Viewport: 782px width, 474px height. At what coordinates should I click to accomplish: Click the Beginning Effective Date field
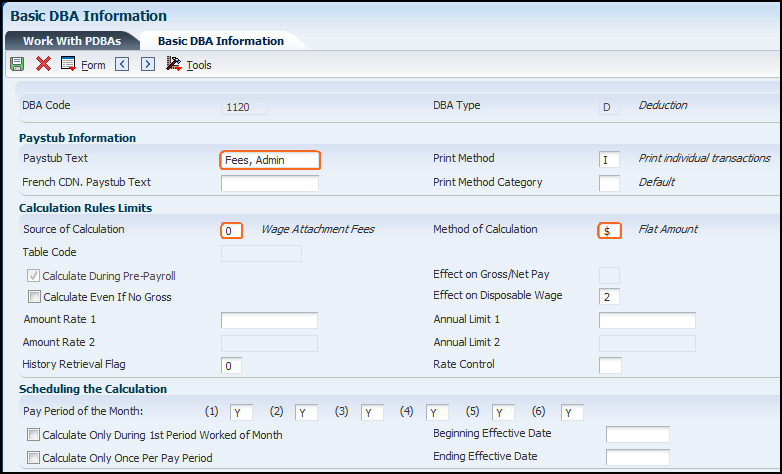638,435
